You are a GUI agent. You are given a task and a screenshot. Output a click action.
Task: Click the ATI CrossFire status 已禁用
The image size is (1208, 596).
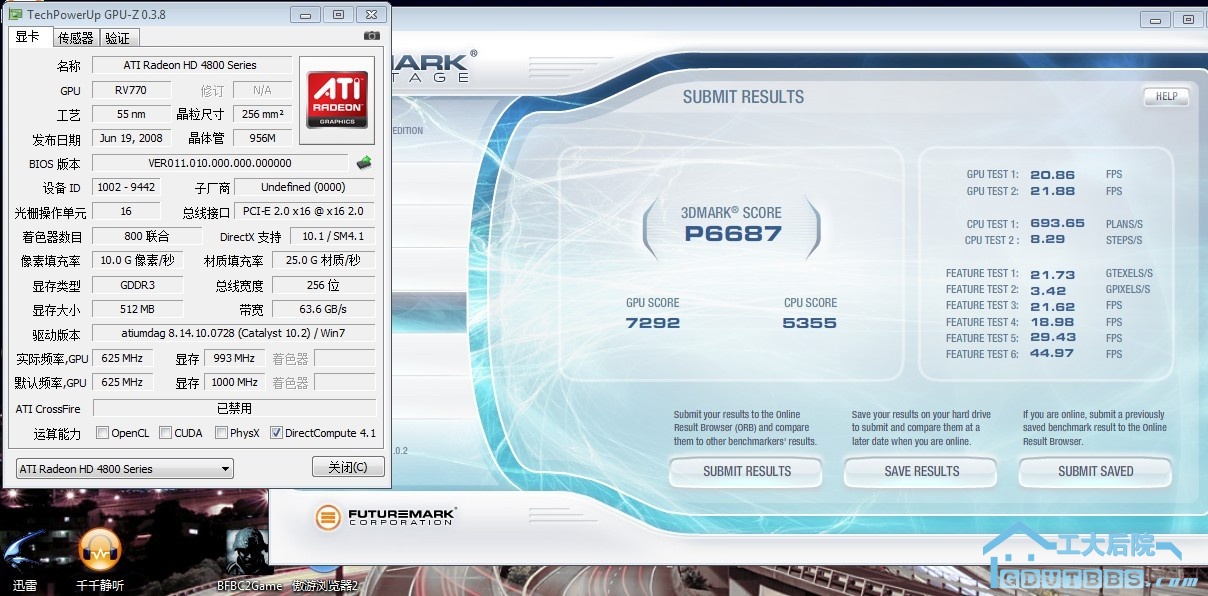pyautogui.click(x=234, y=408)
